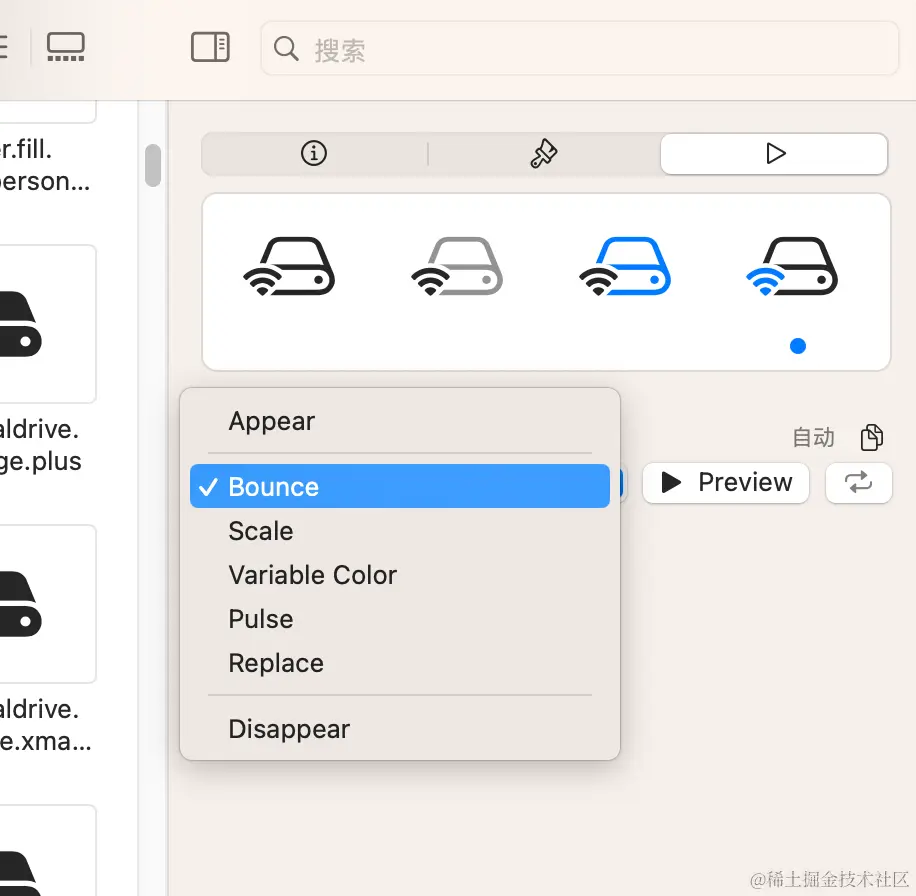916x896 pixels.
Task: Click the blue palette symbol preview
Action: point(624,264)
